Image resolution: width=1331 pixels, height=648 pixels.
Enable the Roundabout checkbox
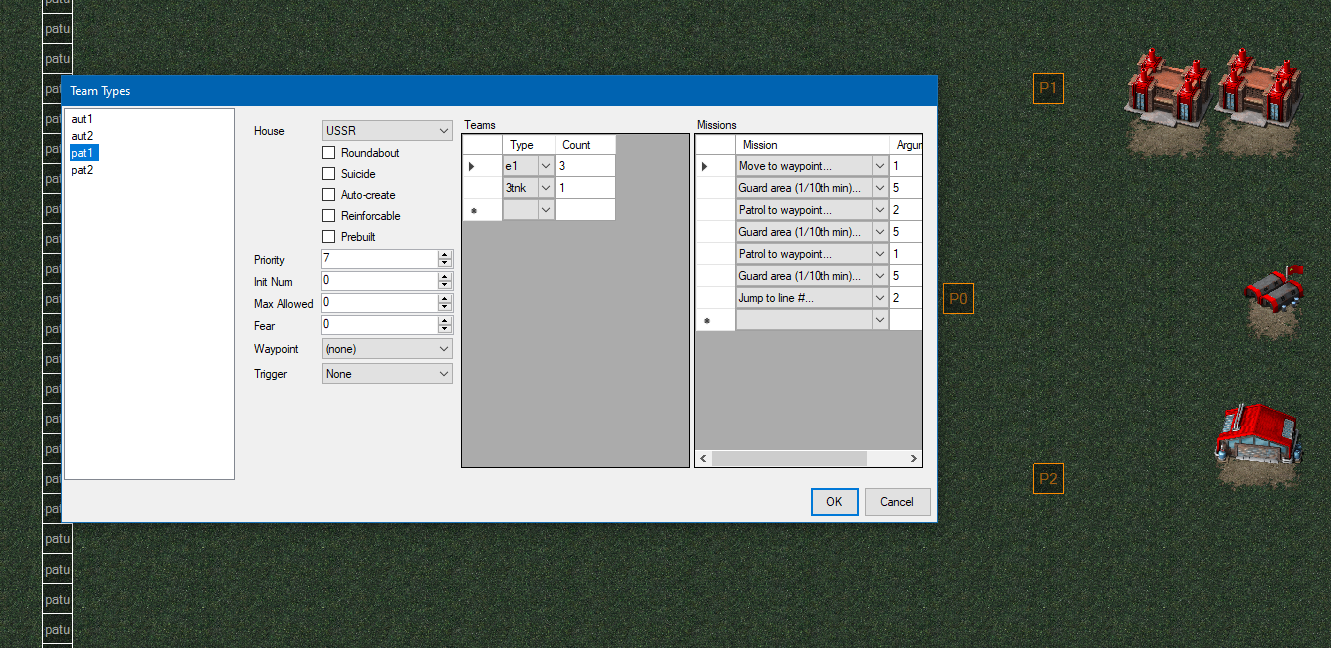point(328,153)
